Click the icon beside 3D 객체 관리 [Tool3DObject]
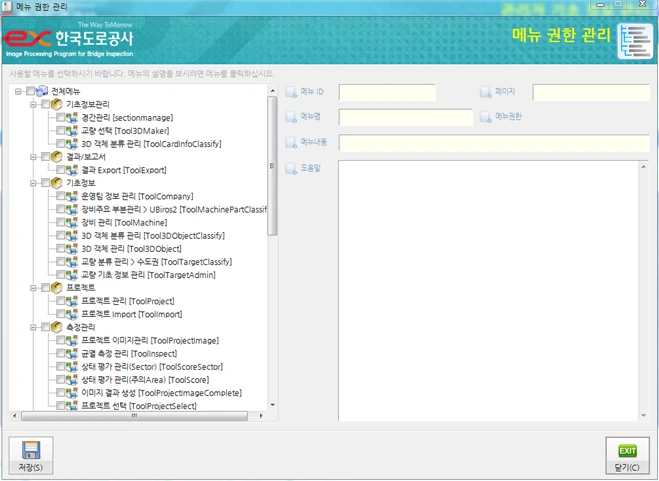 [72, 248]
